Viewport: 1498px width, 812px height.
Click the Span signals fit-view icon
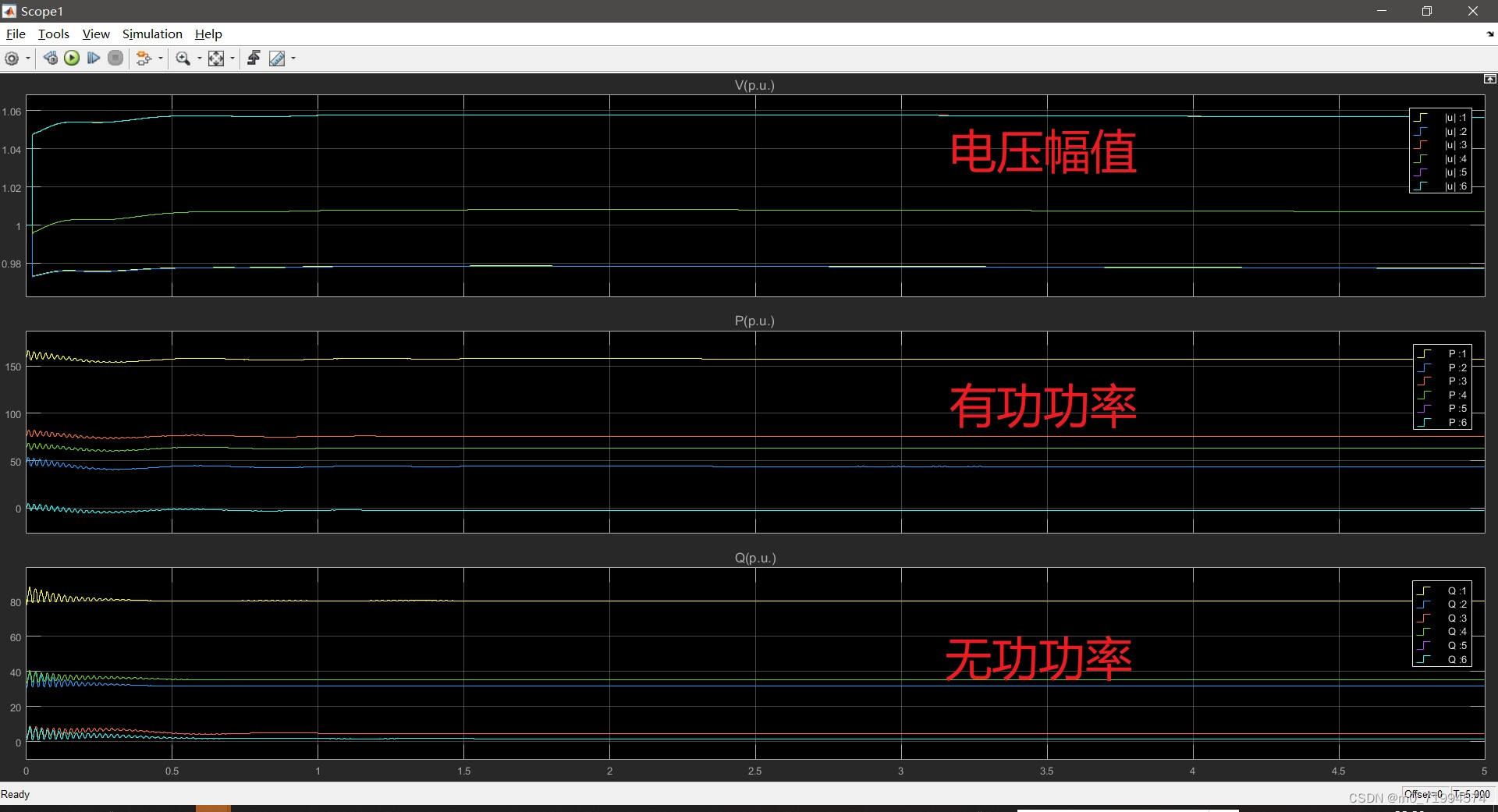216,58
